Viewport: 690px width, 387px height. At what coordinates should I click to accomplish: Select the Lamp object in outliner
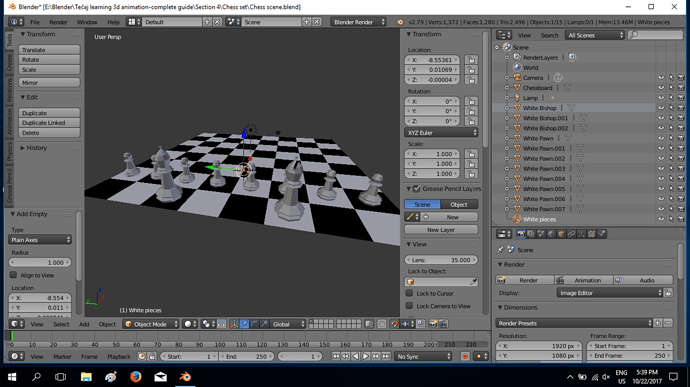click(x=530, y=98)
